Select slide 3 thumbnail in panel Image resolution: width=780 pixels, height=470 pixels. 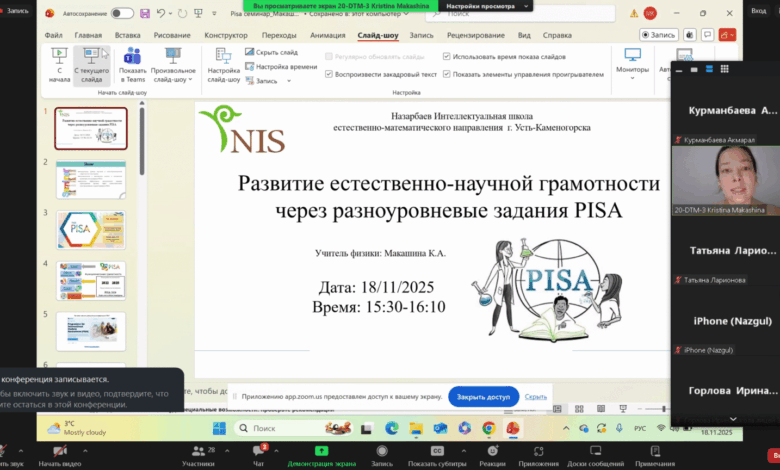91,230
